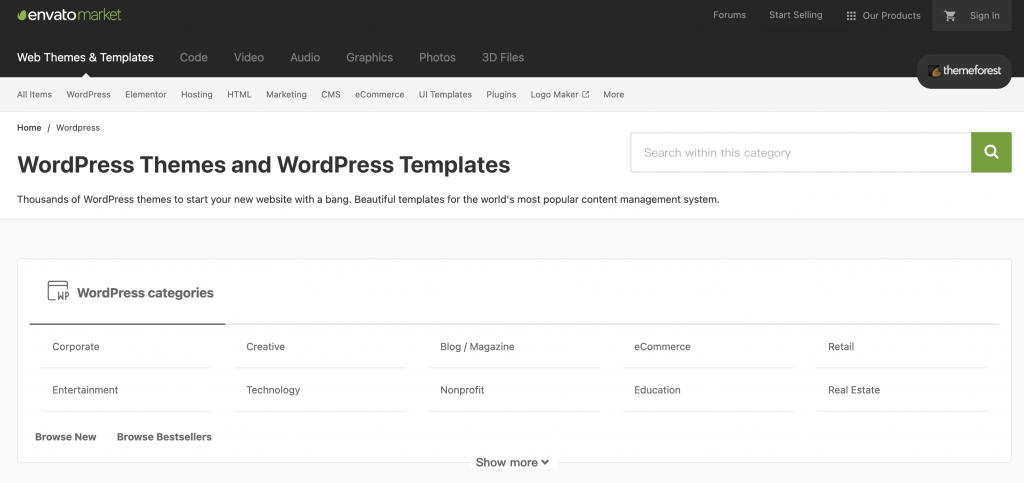Image resolution: width=1024 pixels, height=483 pixels.
Task: Open the Plugins submenu item
Action: (501, 94)
